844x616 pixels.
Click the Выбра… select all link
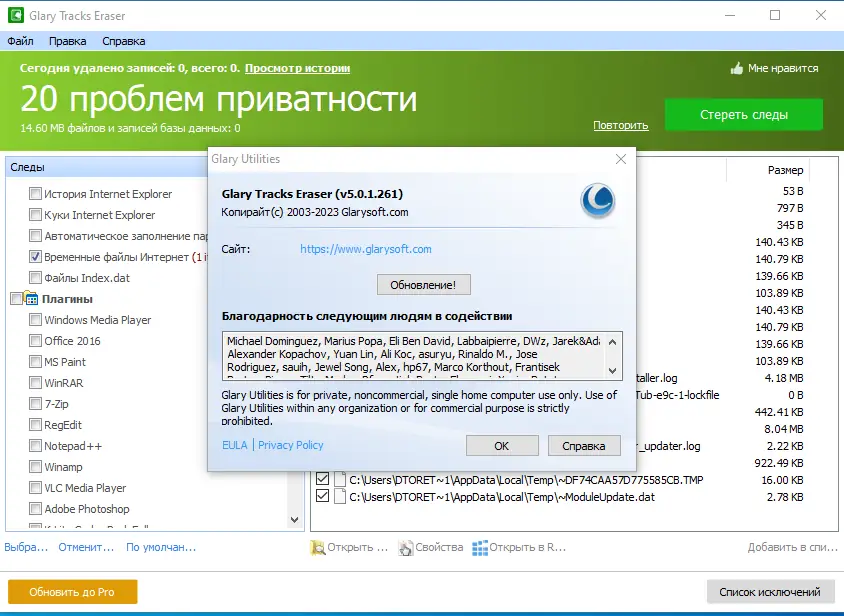(26, 547)
